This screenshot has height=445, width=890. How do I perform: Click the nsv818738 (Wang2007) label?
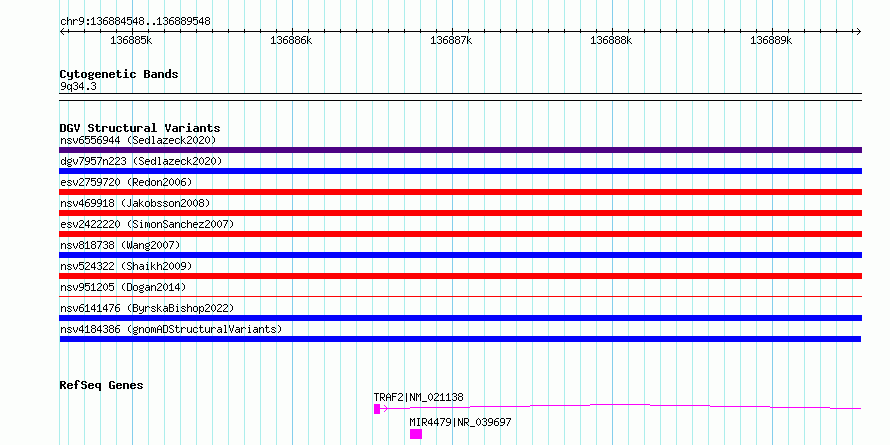(120, 245)
